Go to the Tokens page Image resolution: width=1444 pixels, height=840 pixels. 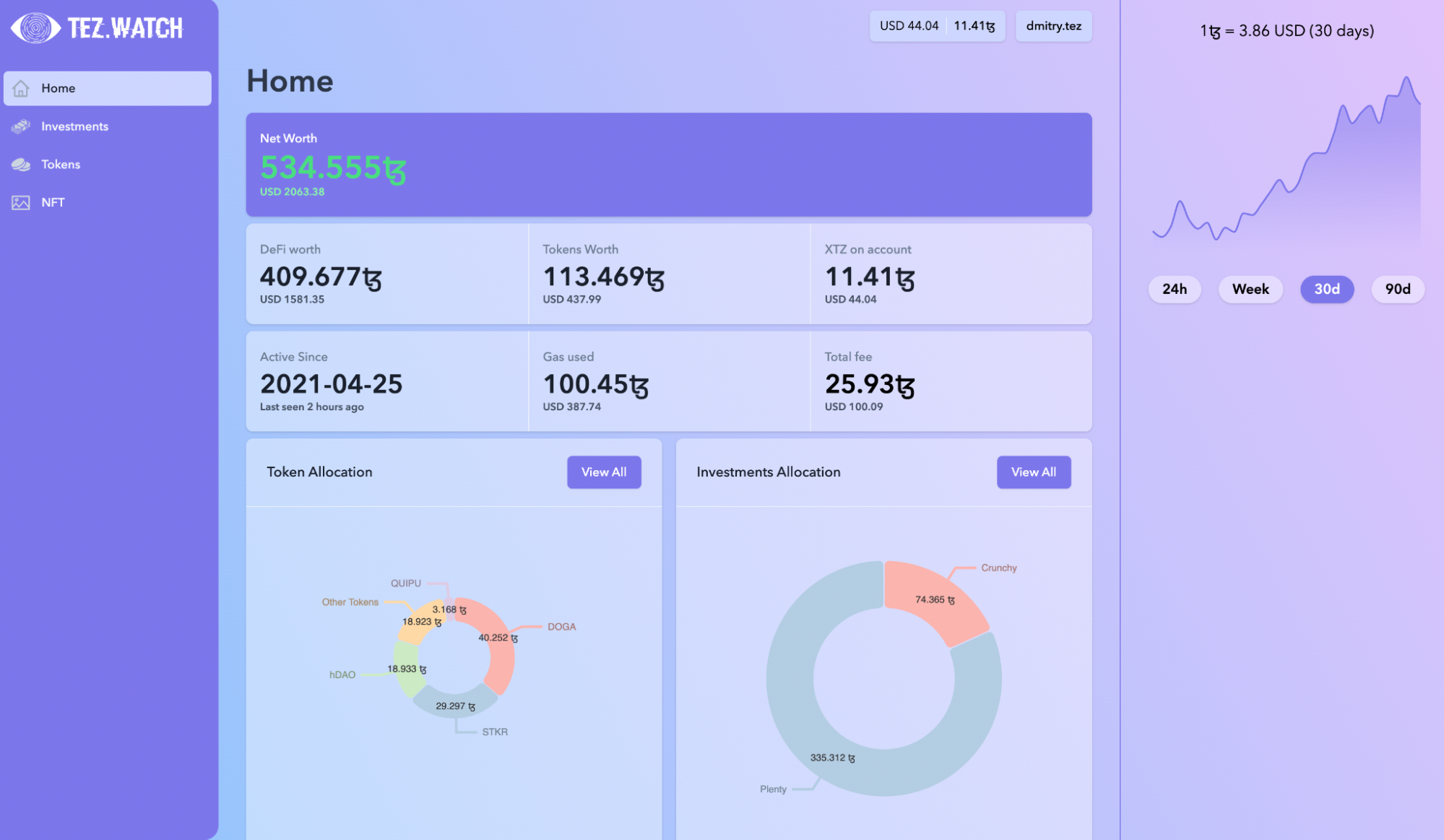(x=61, y=165)
